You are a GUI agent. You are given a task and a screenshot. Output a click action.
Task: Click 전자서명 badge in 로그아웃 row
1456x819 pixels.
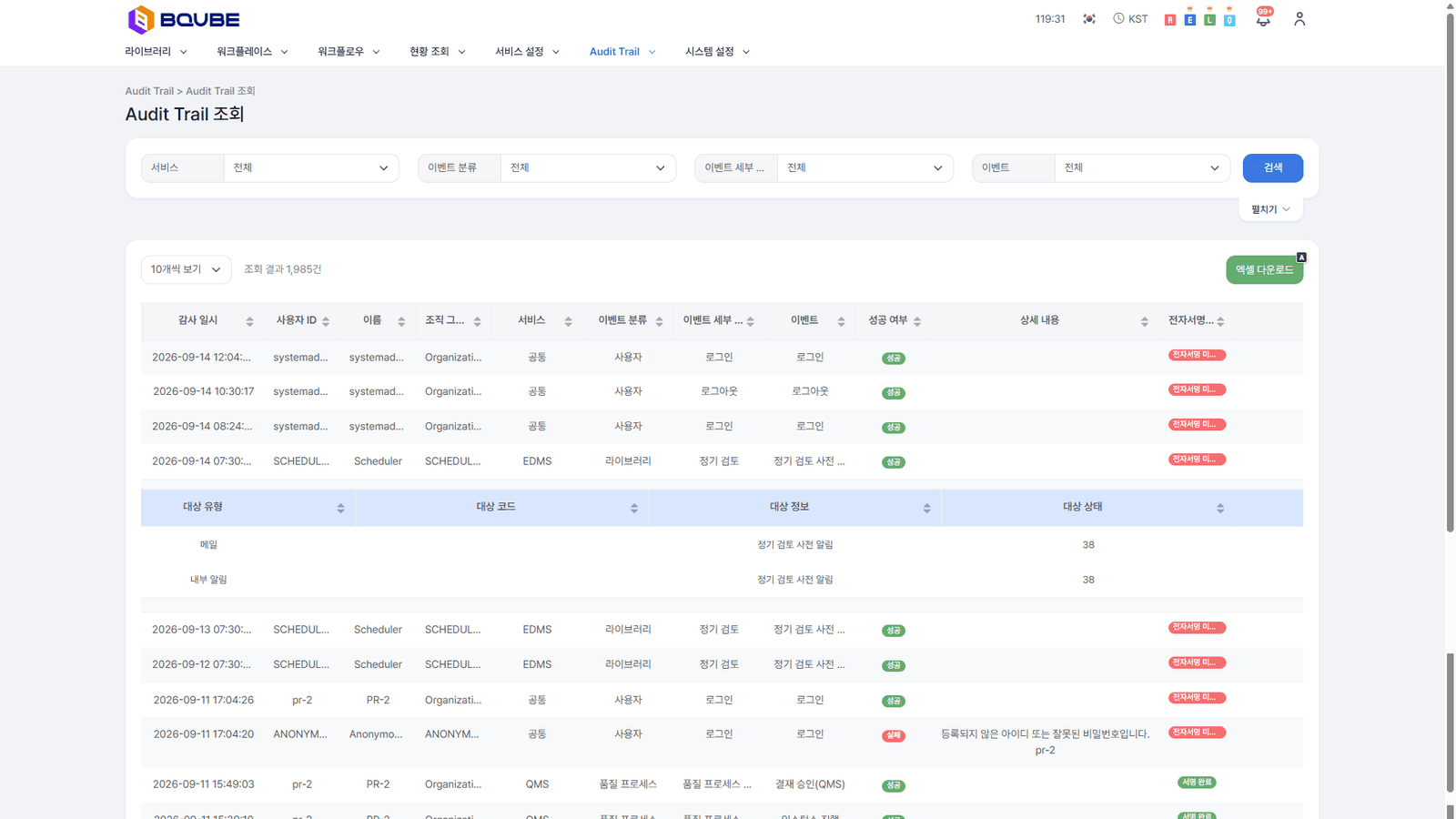click(1197, 389)
